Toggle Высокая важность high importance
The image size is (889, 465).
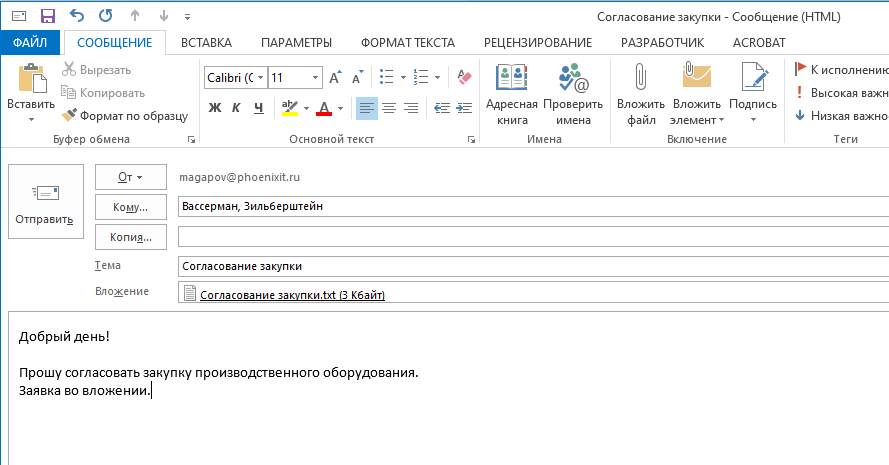(841, 92)
